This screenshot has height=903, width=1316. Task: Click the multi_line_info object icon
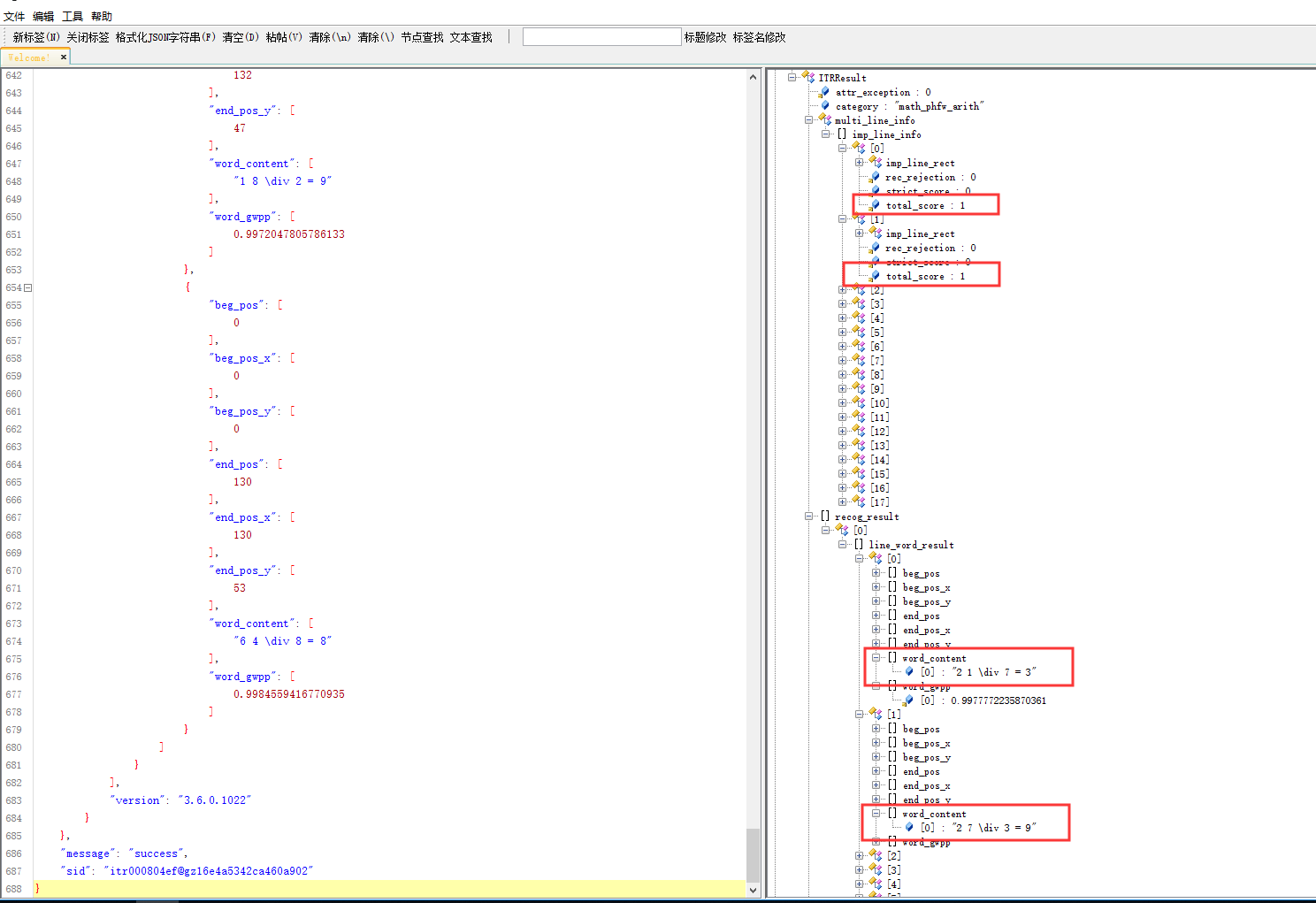coord(825,120)
